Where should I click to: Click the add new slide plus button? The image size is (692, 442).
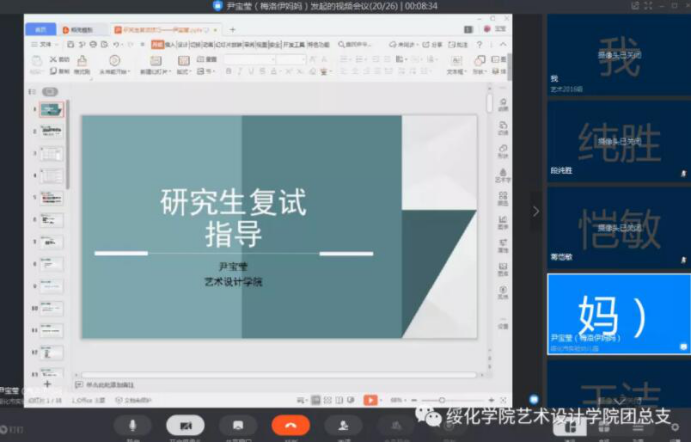(47, 384)
